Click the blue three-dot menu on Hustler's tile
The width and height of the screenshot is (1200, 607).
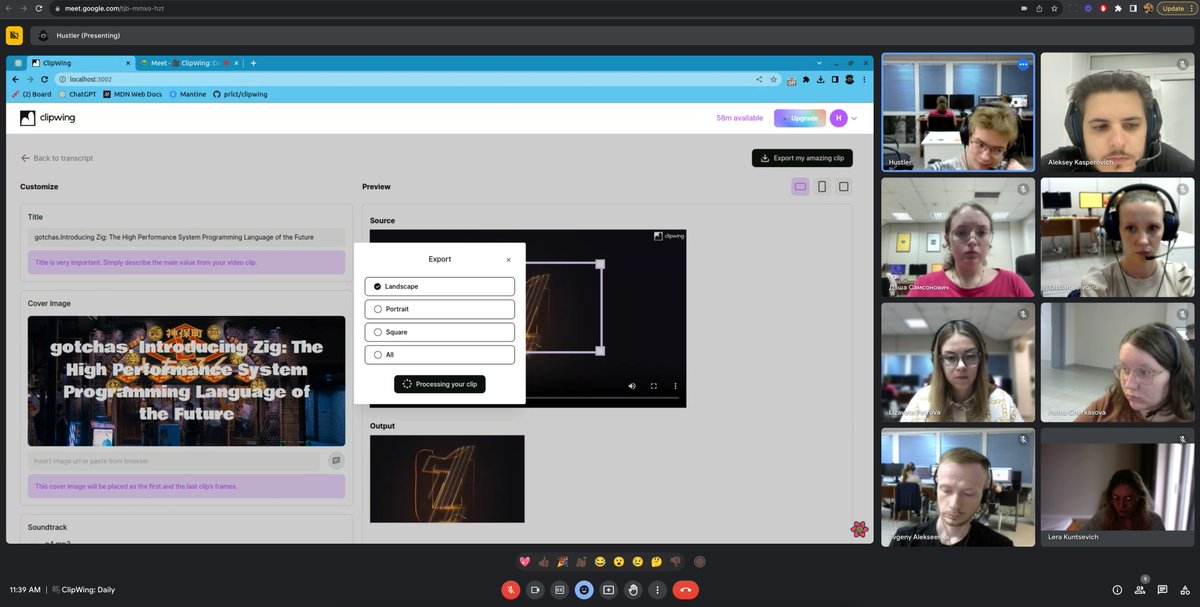(1023, 65)
